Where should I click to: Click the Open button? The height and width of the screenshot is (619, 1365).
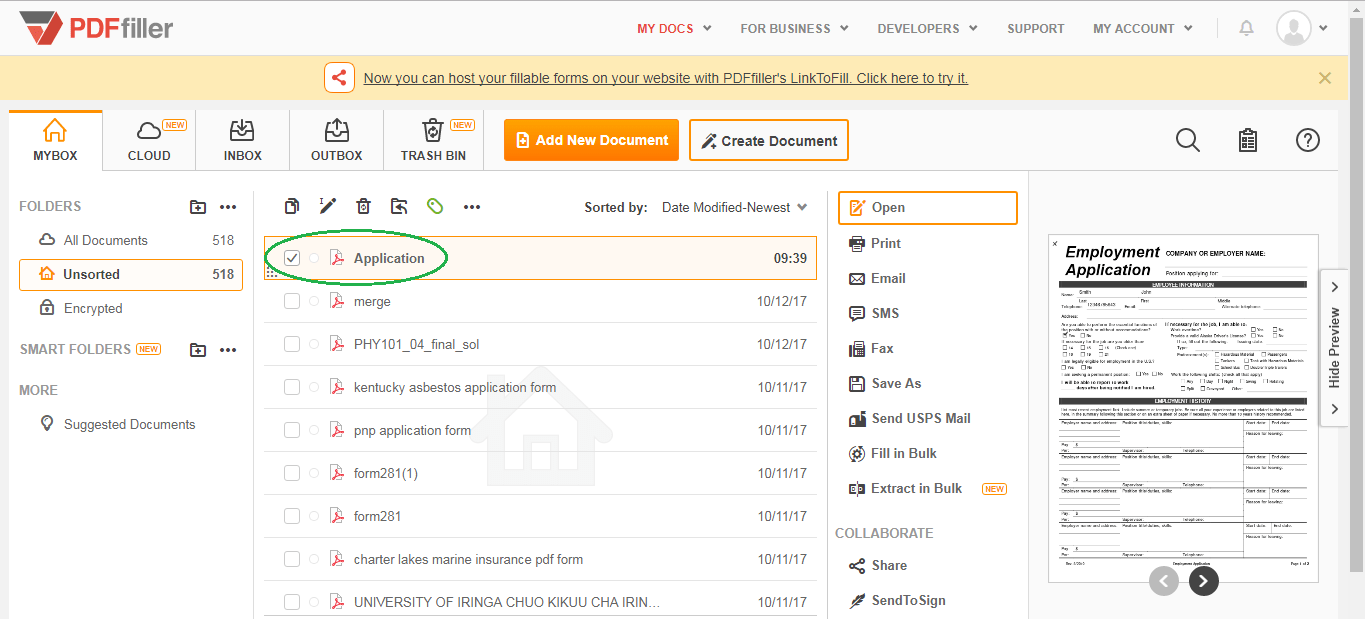[x=928, y=208]
